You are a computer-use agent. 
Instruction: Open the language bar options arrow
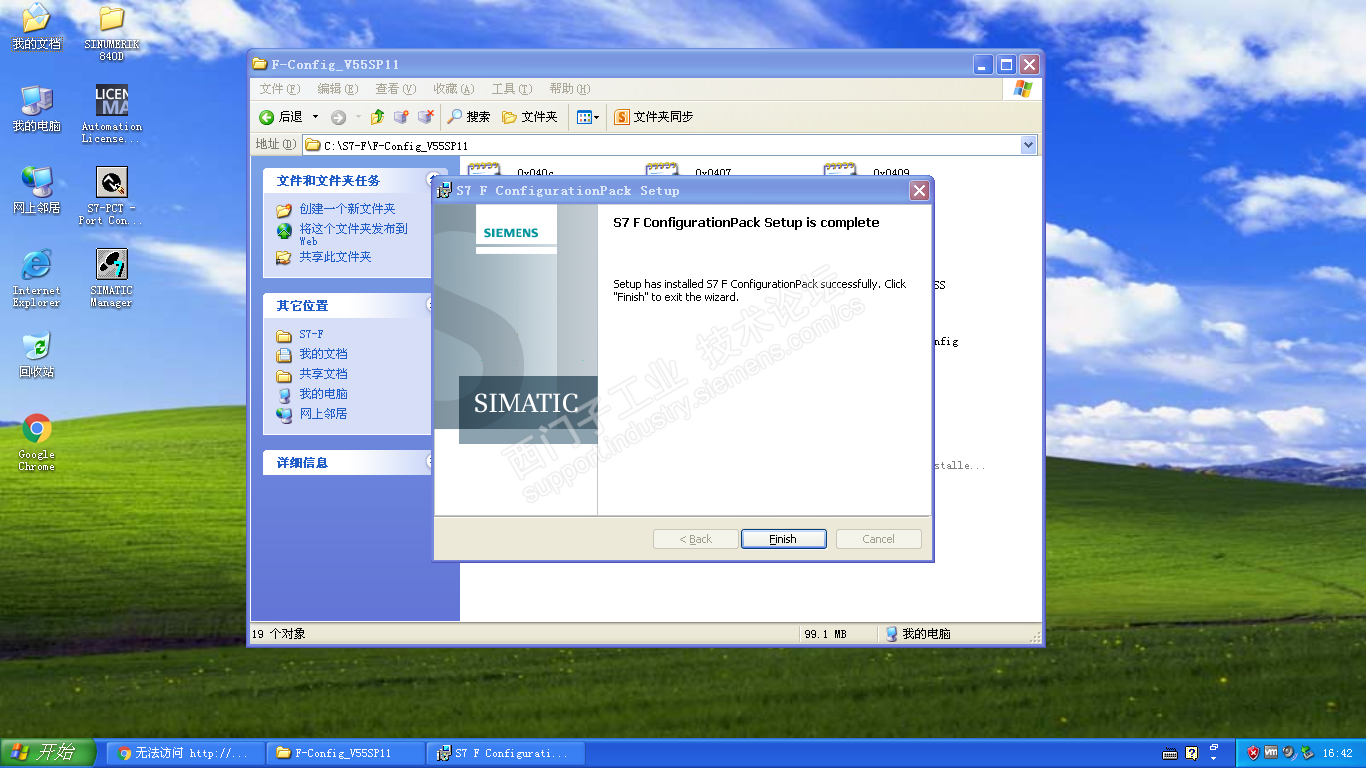tap(1213, 757)
